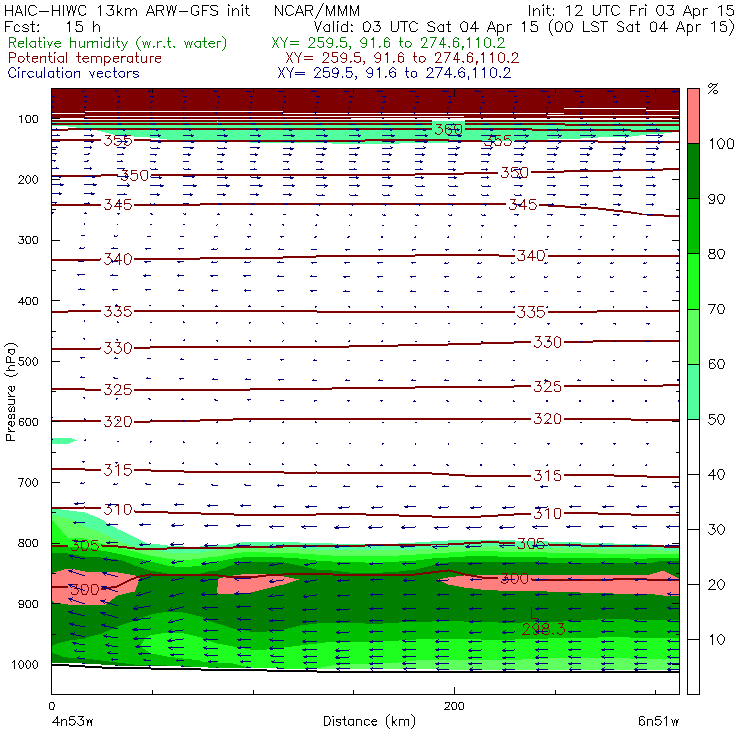The height and width of the screenshot is (740, 740).
Task: Select the red "Potential temperature" legend label
Action: tap(85, 58)
